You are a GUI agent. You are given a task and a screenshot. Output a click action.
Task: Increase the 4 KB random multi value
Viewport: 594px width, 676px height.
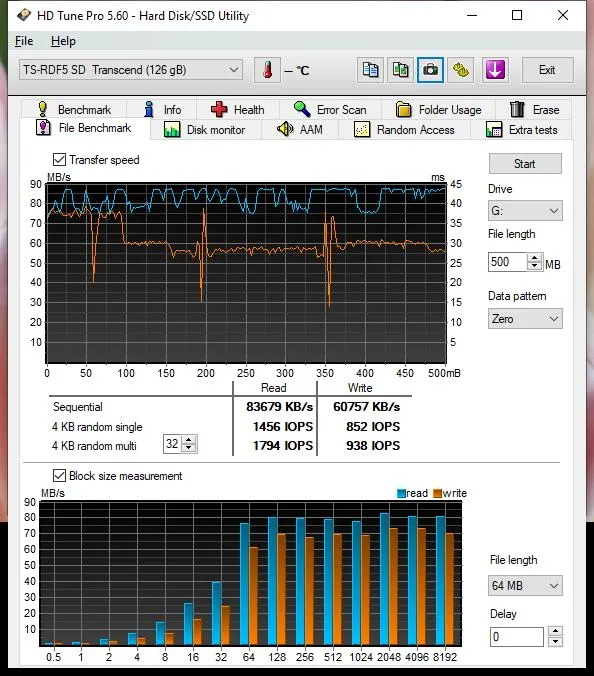(x=189, y=440)
